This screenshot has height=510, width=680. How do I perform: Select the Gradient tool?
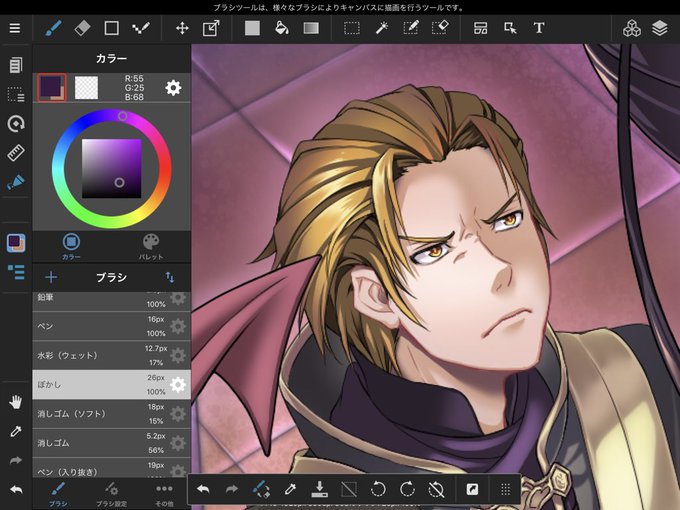pyautogui.click(x=311, y=29)
